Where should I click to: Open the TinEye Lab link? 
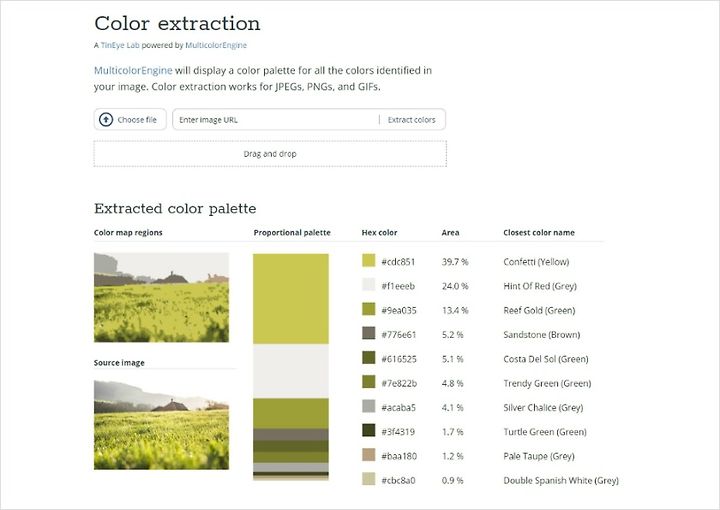(120, 45)
